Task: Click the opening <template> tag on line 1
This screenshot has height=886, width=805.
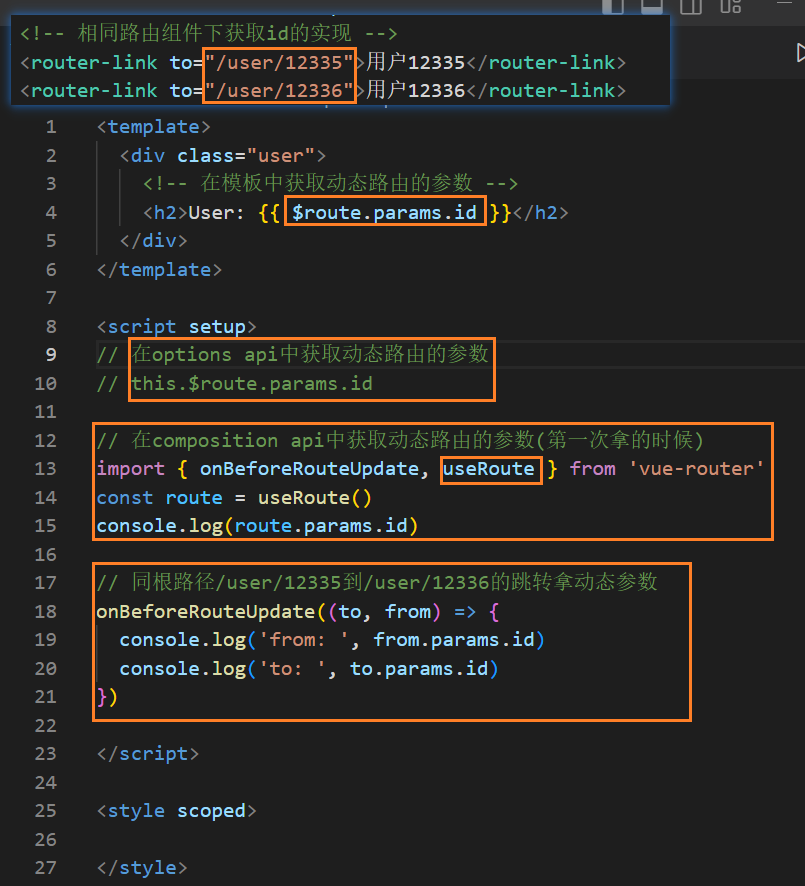Action: tap(154, 127)
